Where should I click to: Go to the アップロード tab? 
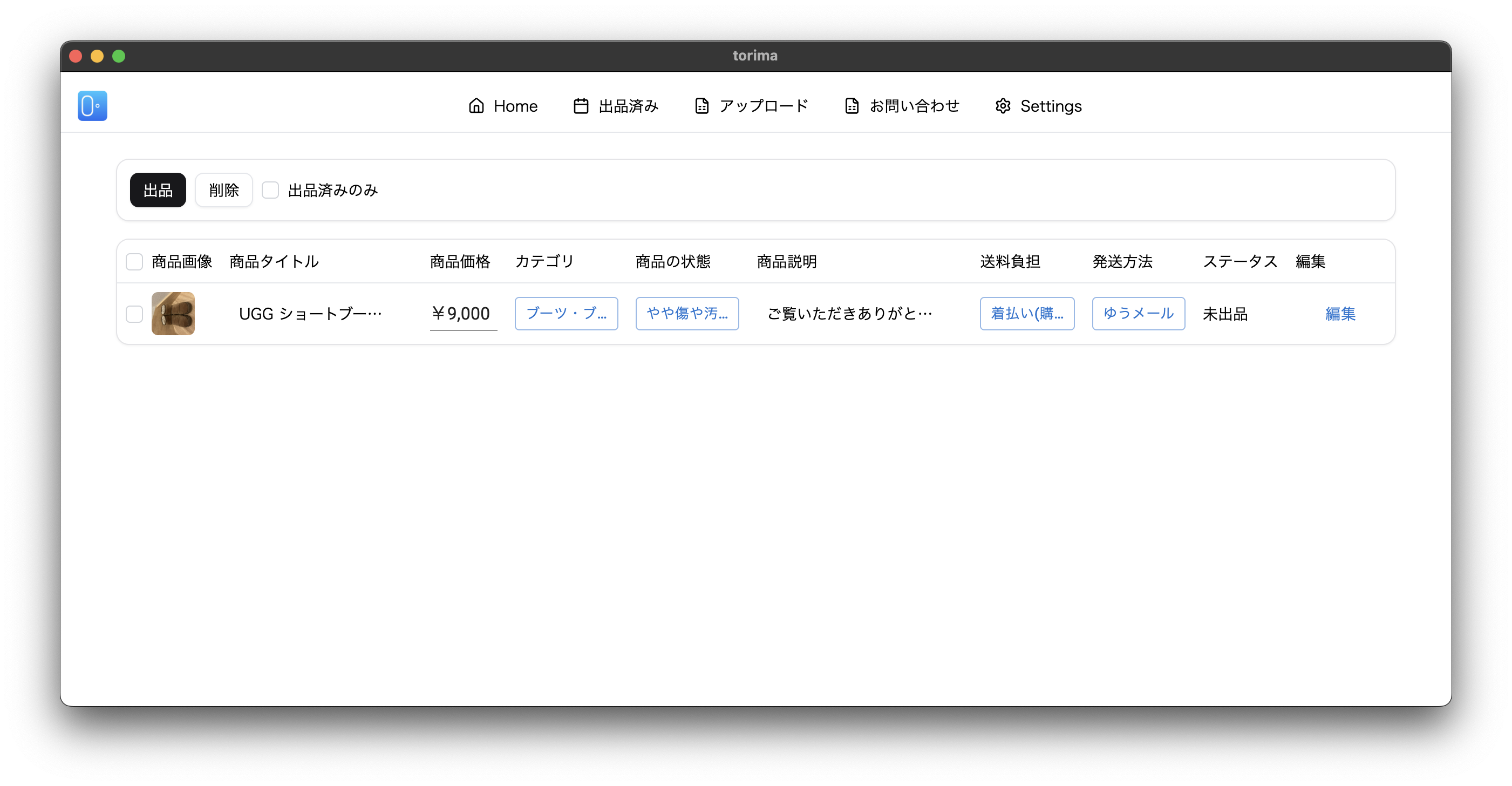click(x=762, y=106)
